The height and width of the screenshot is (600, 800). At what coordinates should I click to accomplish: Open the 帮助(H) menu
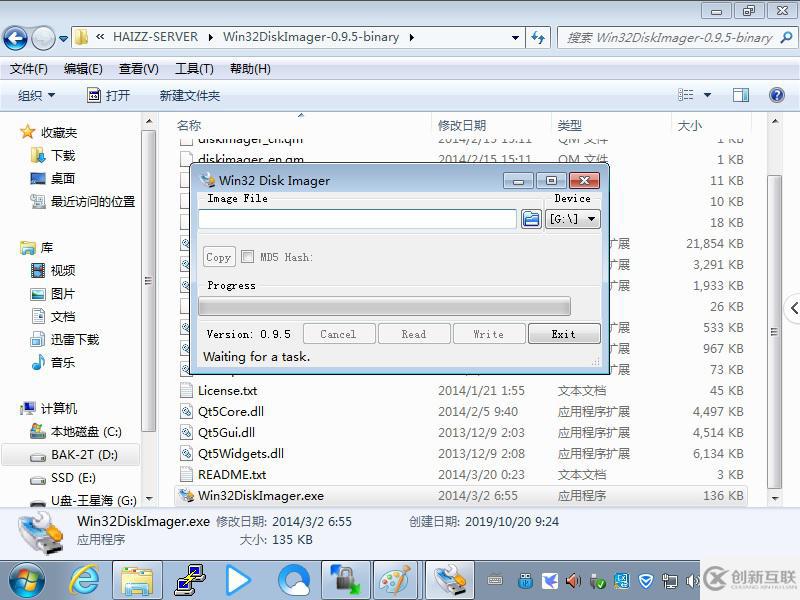click(250, 68)
